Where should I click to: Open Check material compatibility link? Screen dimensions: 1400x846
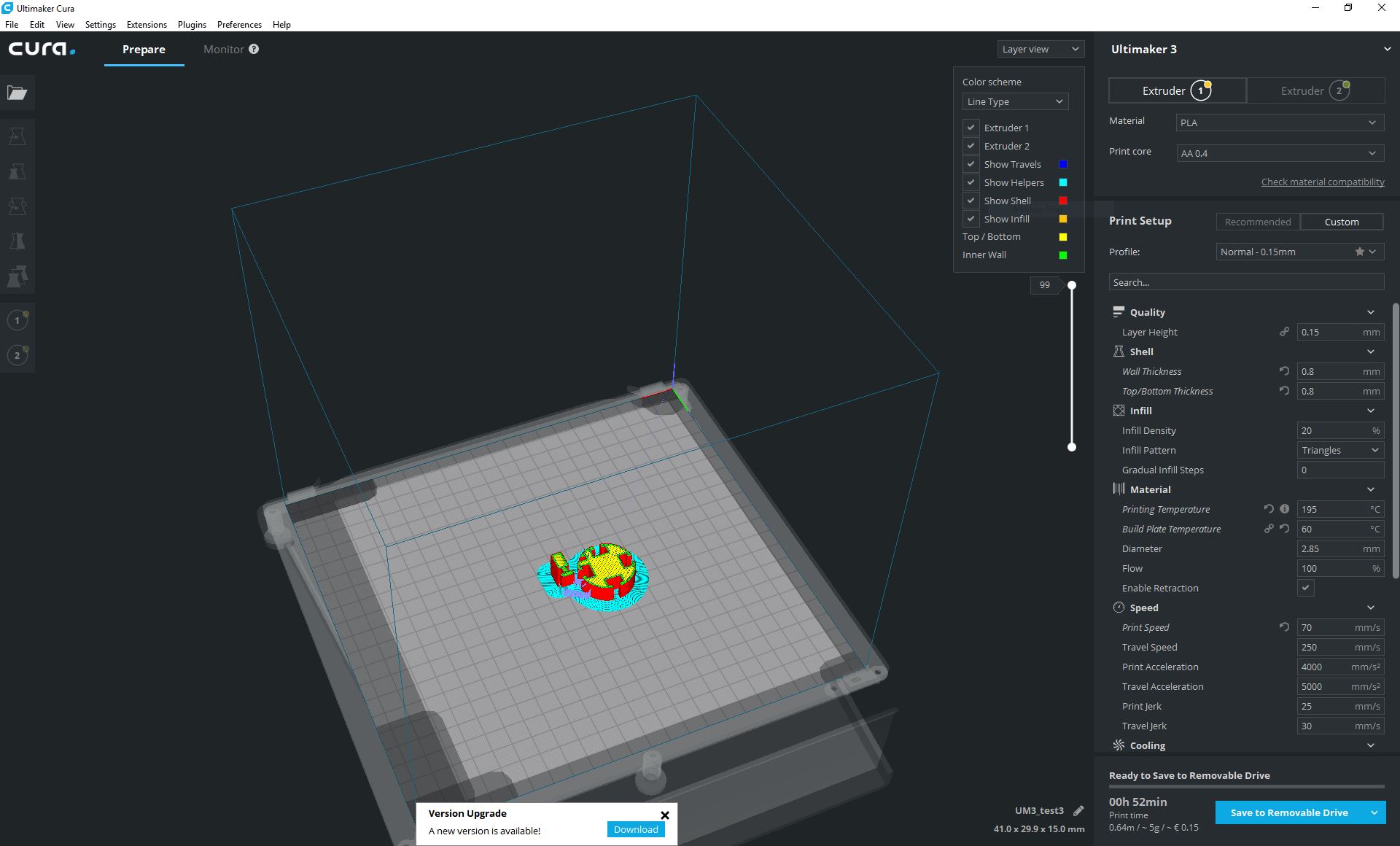click(1322, 182)
